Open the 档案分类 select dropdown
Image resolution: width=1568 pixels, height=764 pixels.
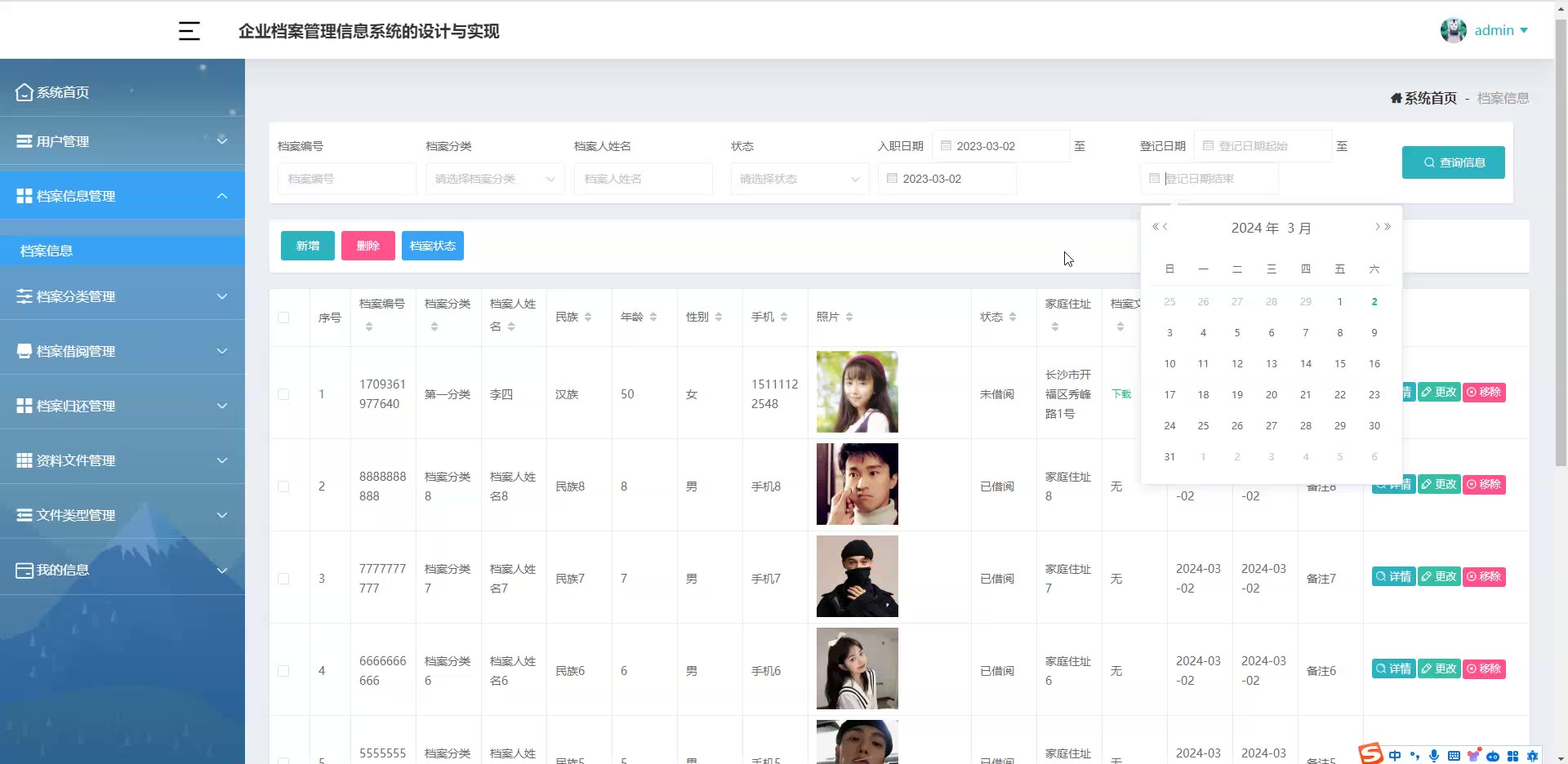coord(495,179)
